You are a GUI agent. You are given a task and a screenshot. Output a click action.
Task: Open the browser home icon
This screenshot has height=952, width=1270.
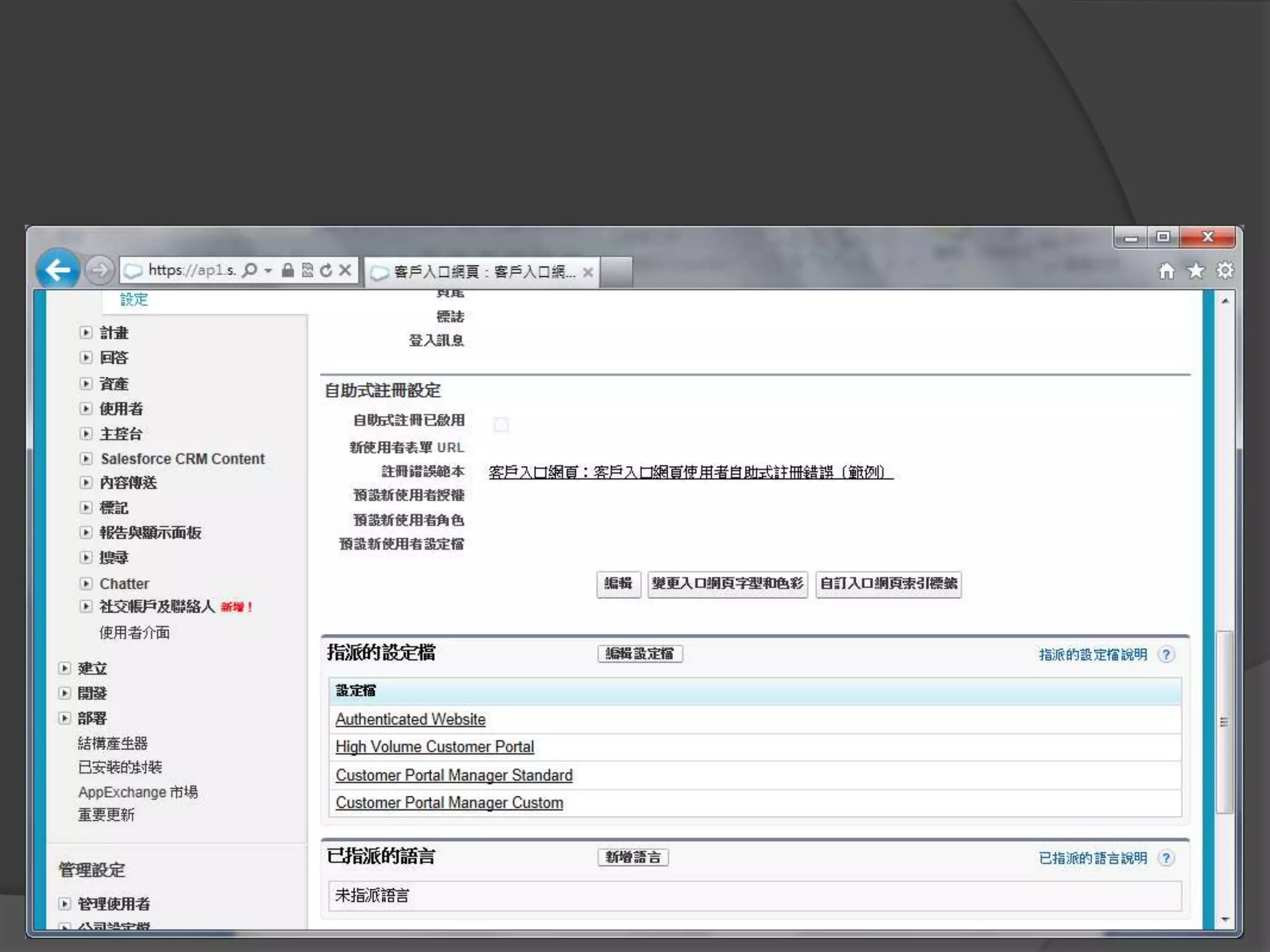1166,271
